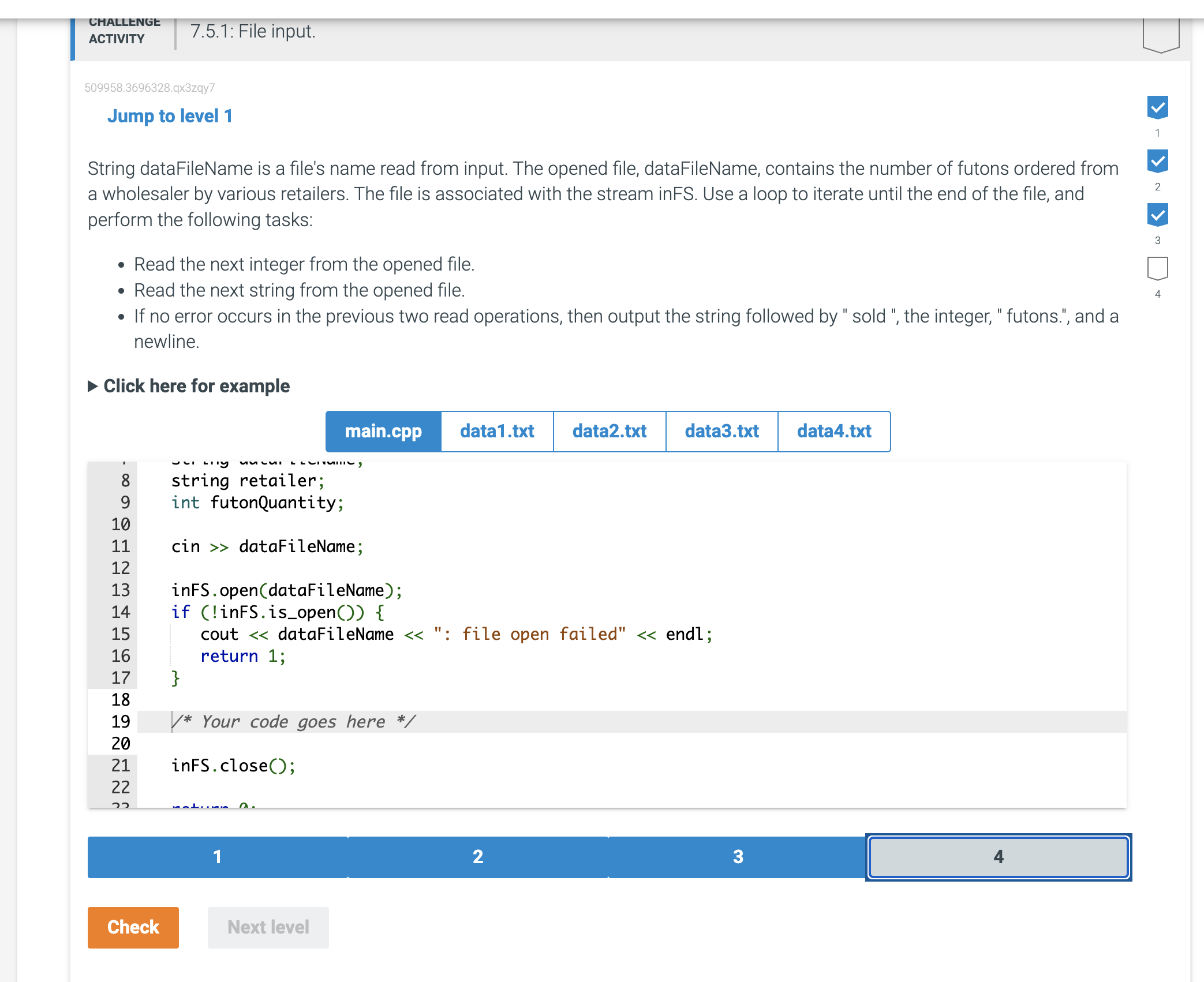Click the level 3 completed checkmark badge
Viewport: 1204px width, 982px height.
point(1157,215)
